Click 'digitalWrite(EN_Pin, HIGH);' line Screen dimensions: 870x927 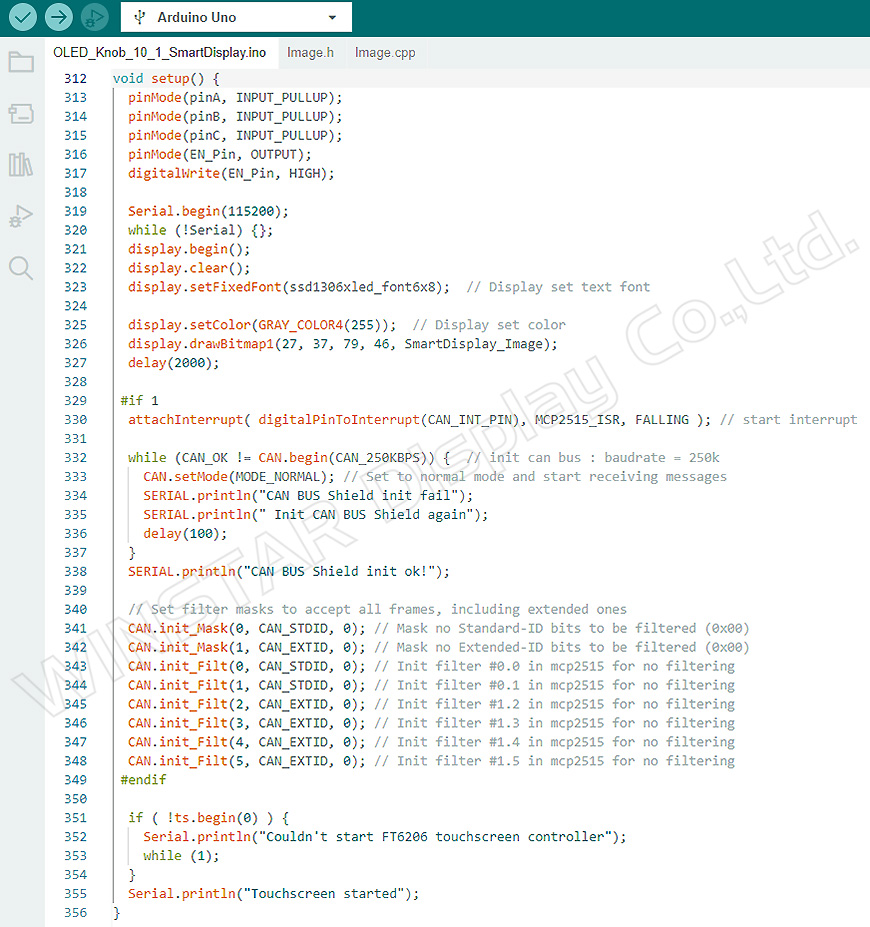coord(231,173)
